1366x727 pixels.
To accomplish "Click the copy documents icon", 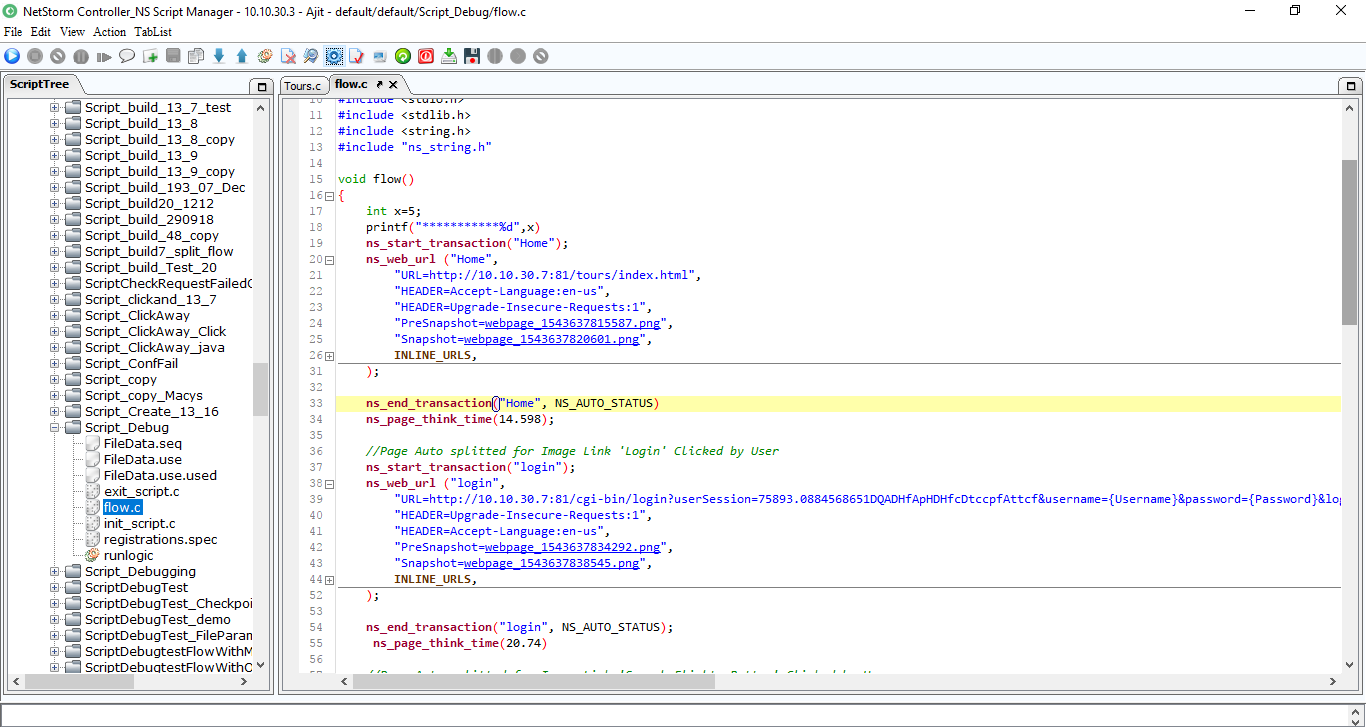I will 196,56.
